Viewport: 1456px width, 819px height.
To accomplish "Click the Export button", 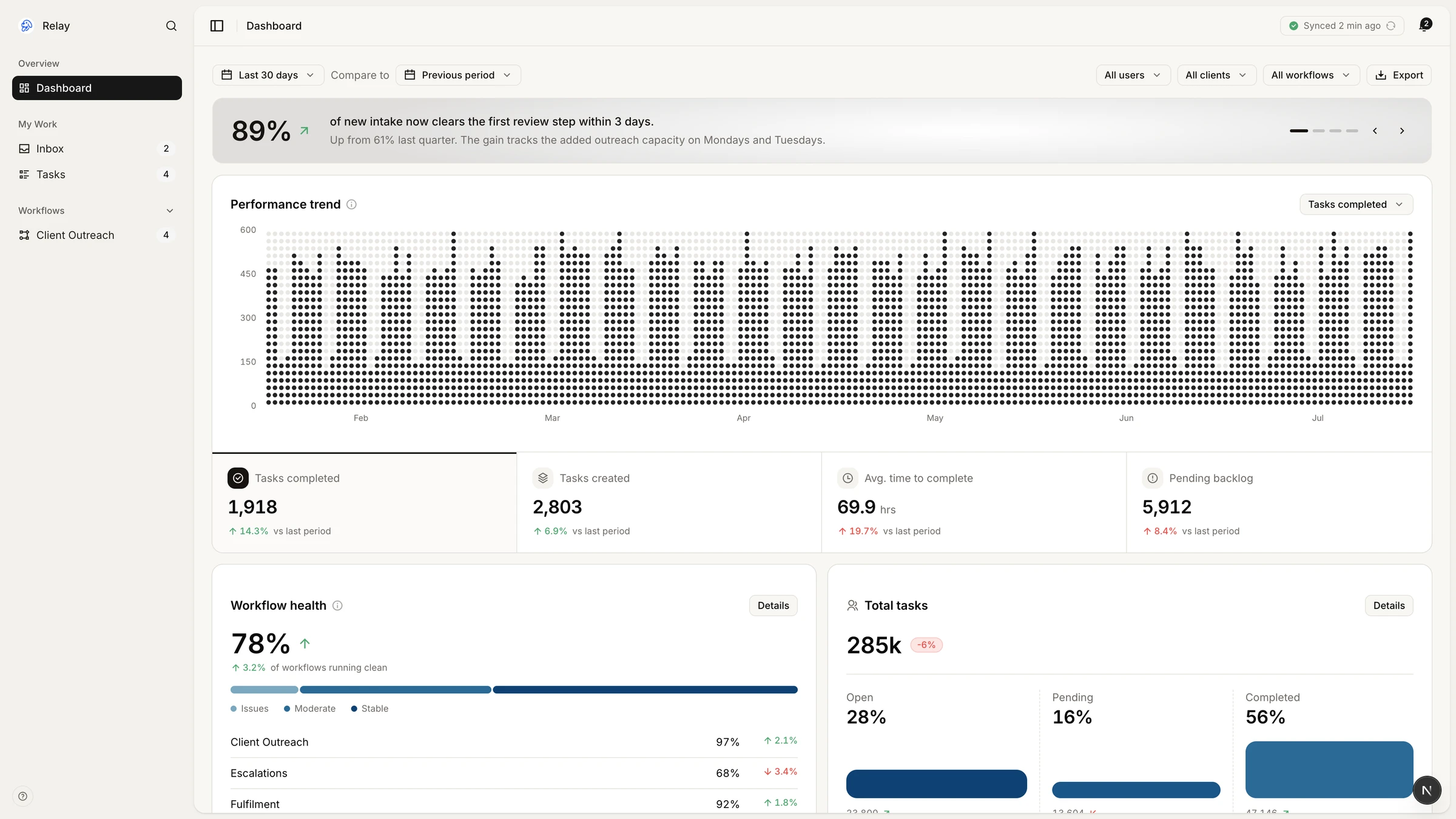I will [1398, 75].
